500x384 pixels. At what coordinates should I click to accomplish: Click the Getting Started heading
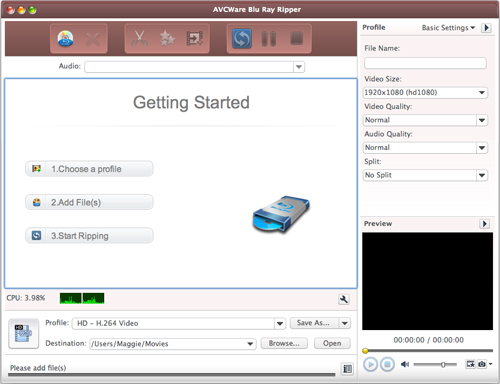pyautogui.click(x=191, y=102)
